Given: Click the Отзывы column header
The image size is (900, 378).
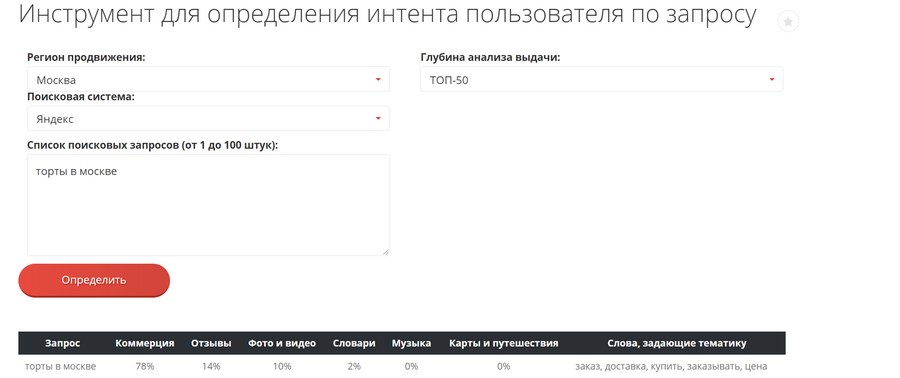Looking at the screenshot, I should tap(211, 343).
